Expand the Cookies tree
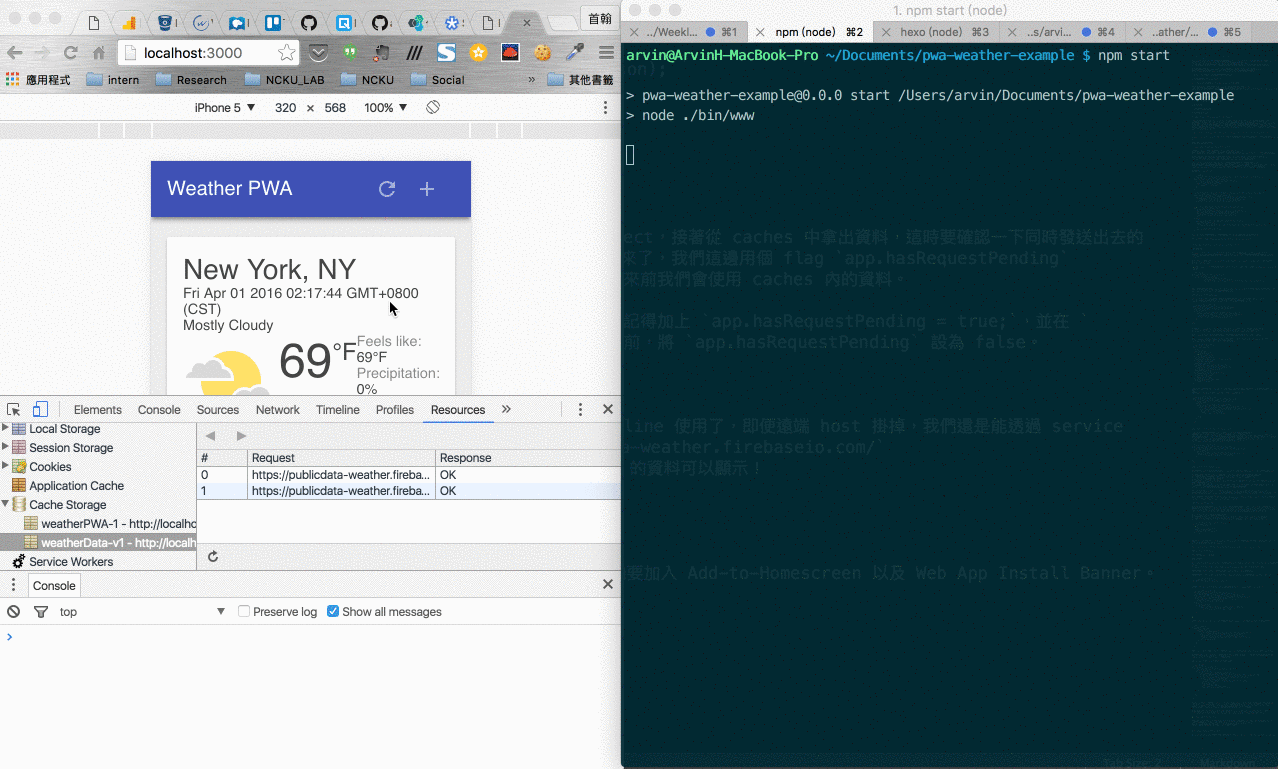Screen dimensions: 1278x769 (x=5, y=466)
